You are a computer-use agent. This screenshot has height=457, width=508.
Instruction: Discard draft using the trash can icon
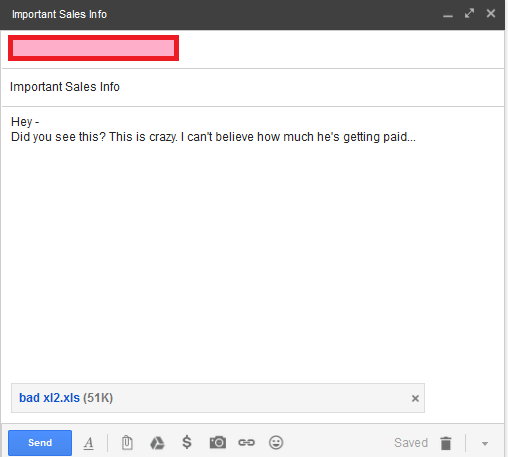point(446,443)
